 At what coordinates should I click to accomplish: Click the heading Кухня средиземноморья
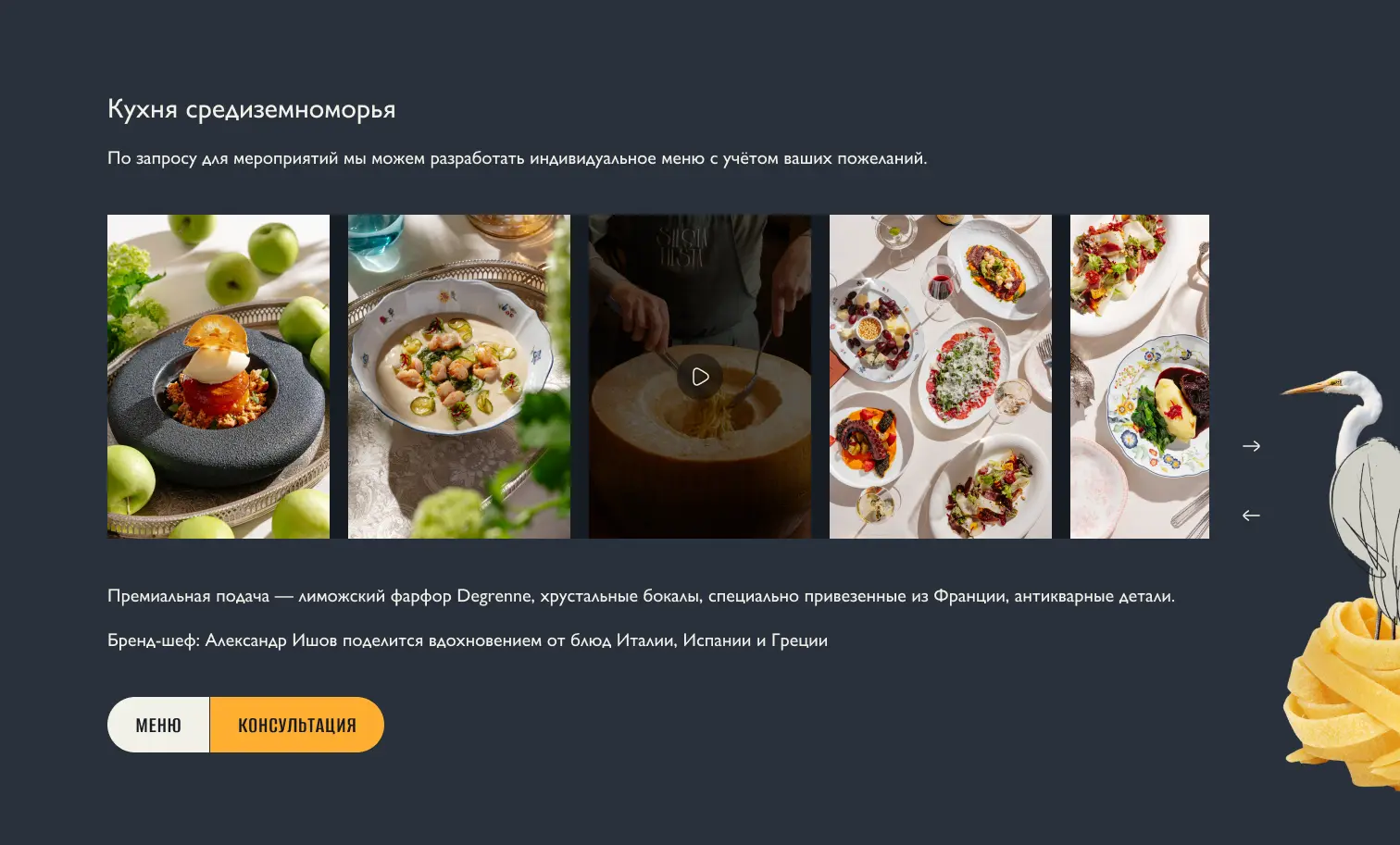251,108
